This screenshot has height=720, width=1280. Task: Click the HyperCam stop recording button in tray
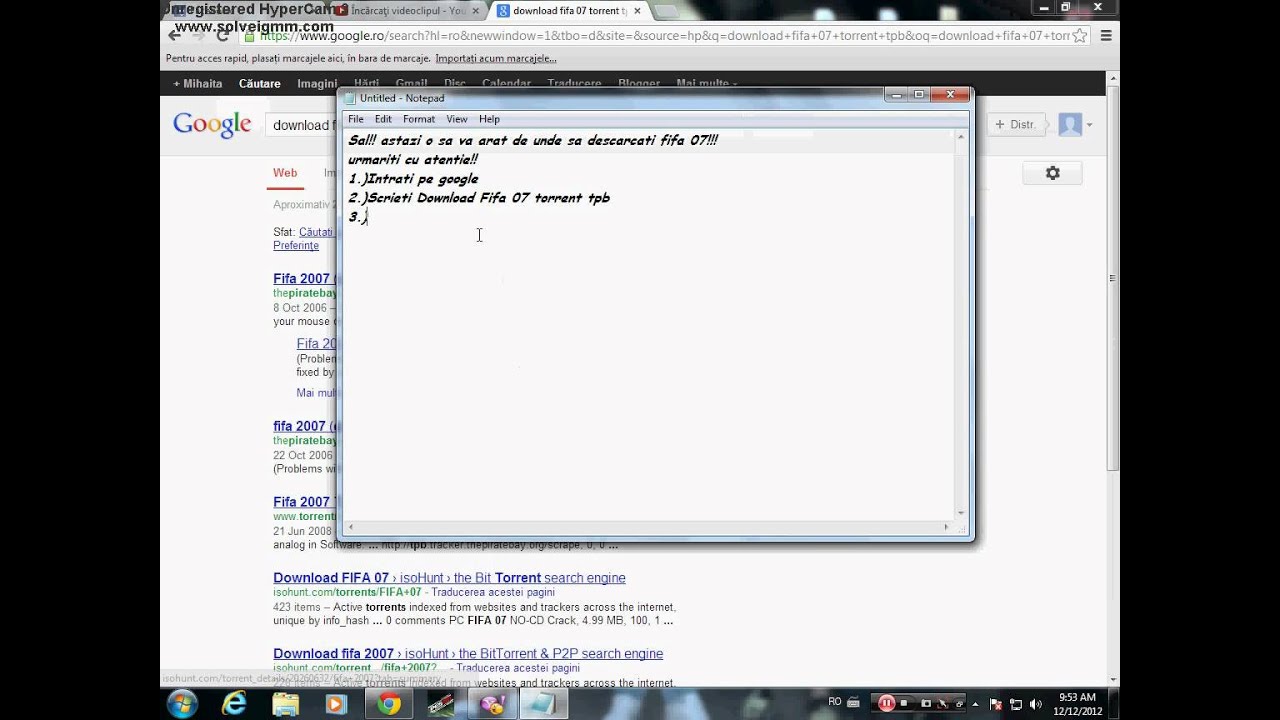click(905, 703)
